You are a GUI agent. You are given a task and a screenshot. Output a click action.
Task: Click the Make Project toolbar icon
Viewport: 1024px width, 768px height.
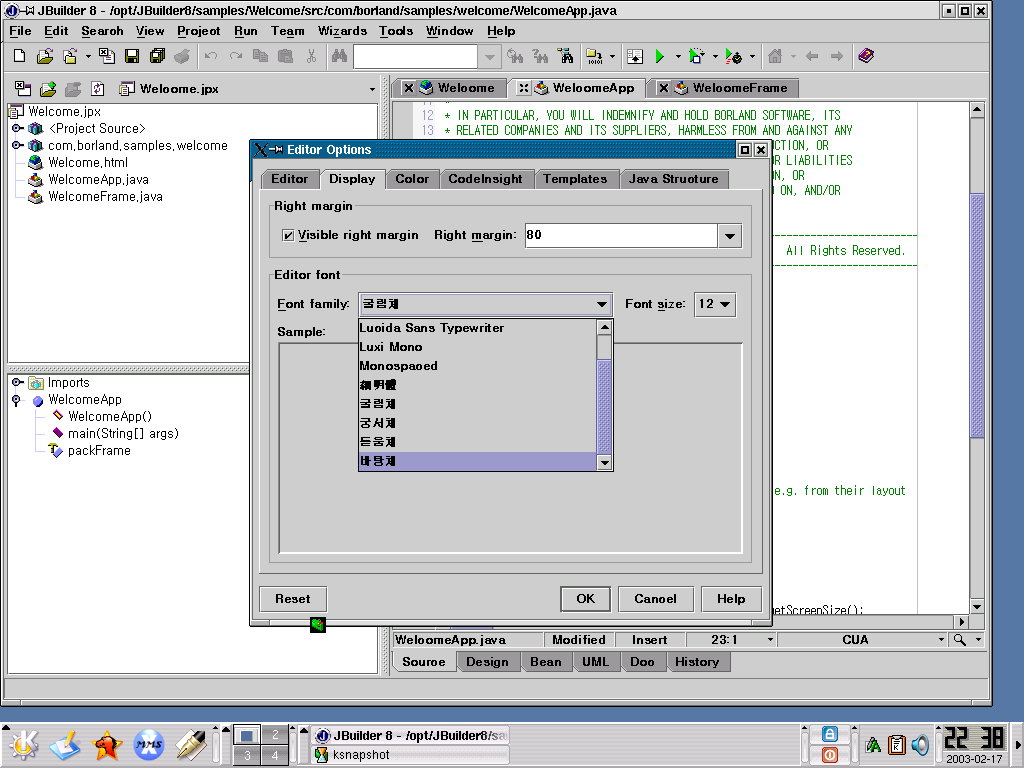(x=594, y=56)
